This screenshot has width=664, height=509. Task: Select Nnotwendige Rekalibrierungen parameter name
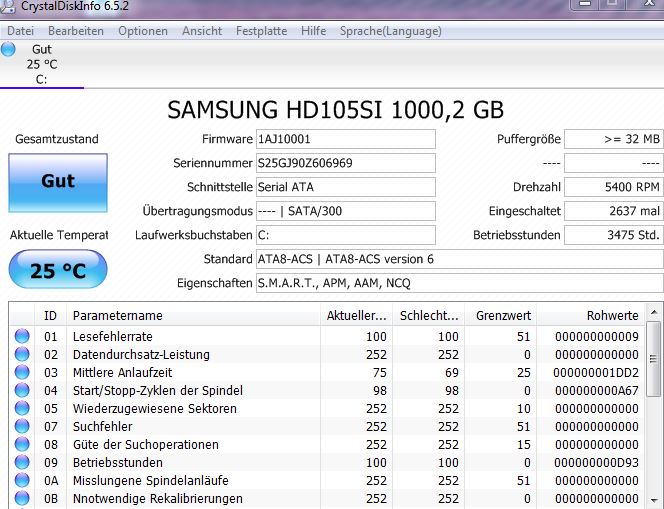pyautogui.click(x=158, y=498)
